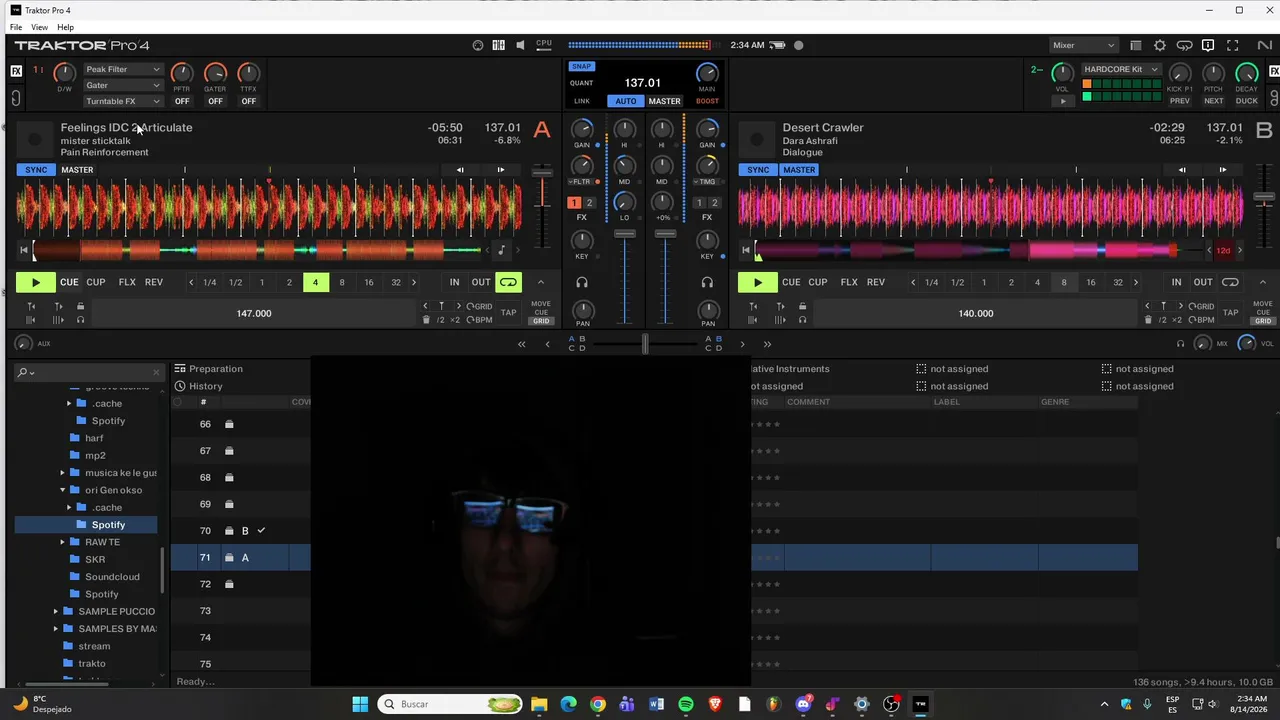Click the fullscreen icon in header

pos(1233,45)
